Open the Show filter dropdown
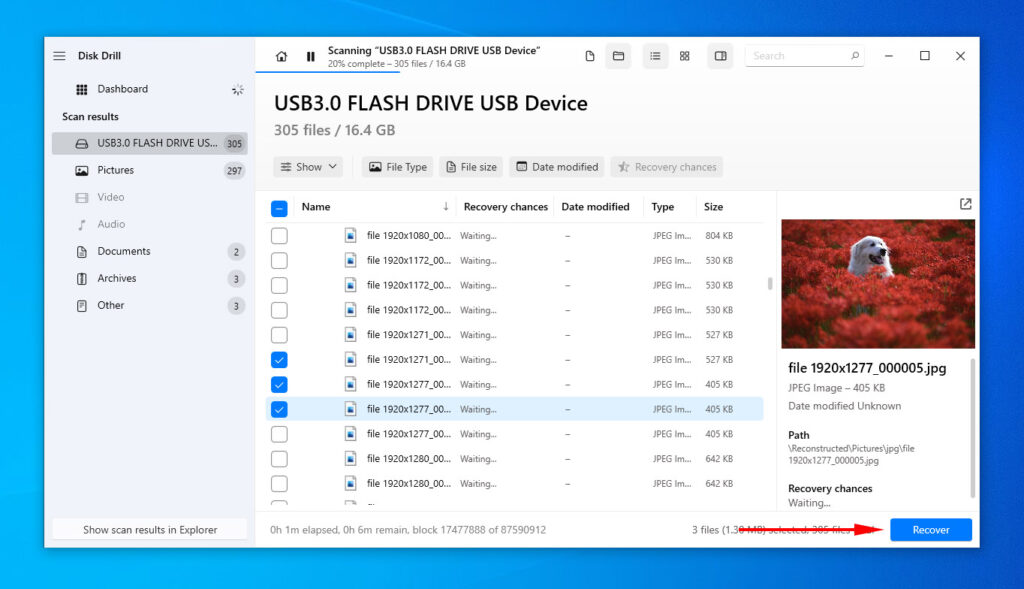The height and width of the screenshot is (589, 1024). pyautogui.click(x=308, y=166)
